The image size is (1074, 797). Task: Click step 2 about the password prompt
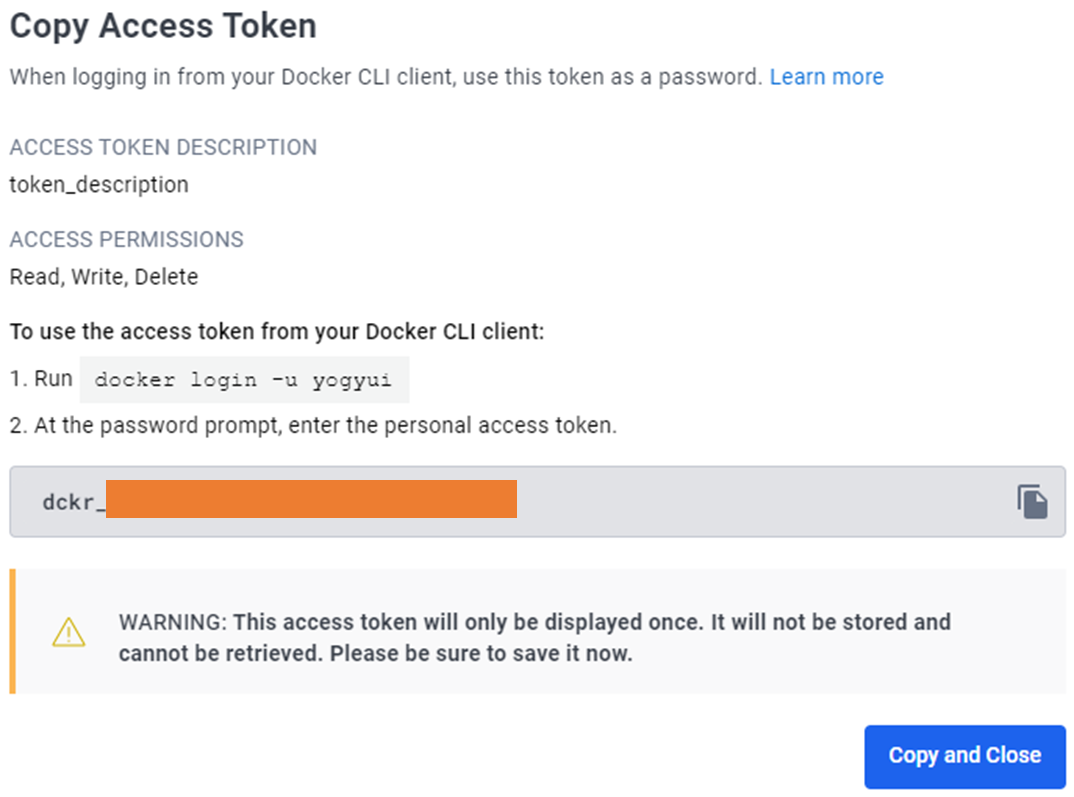[313, 425]
